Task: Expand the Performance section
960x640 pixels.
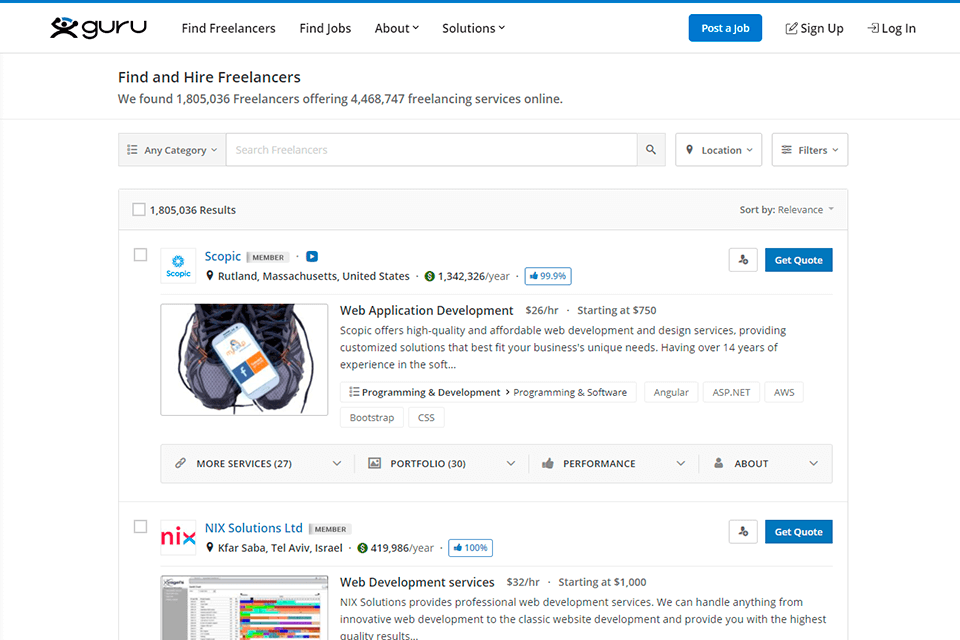Action: (x=613, y=464)
